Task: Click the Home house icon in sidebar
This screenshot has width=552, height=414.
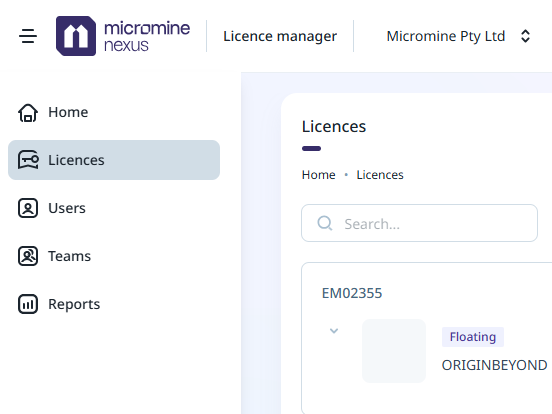Action: [28, 112]
